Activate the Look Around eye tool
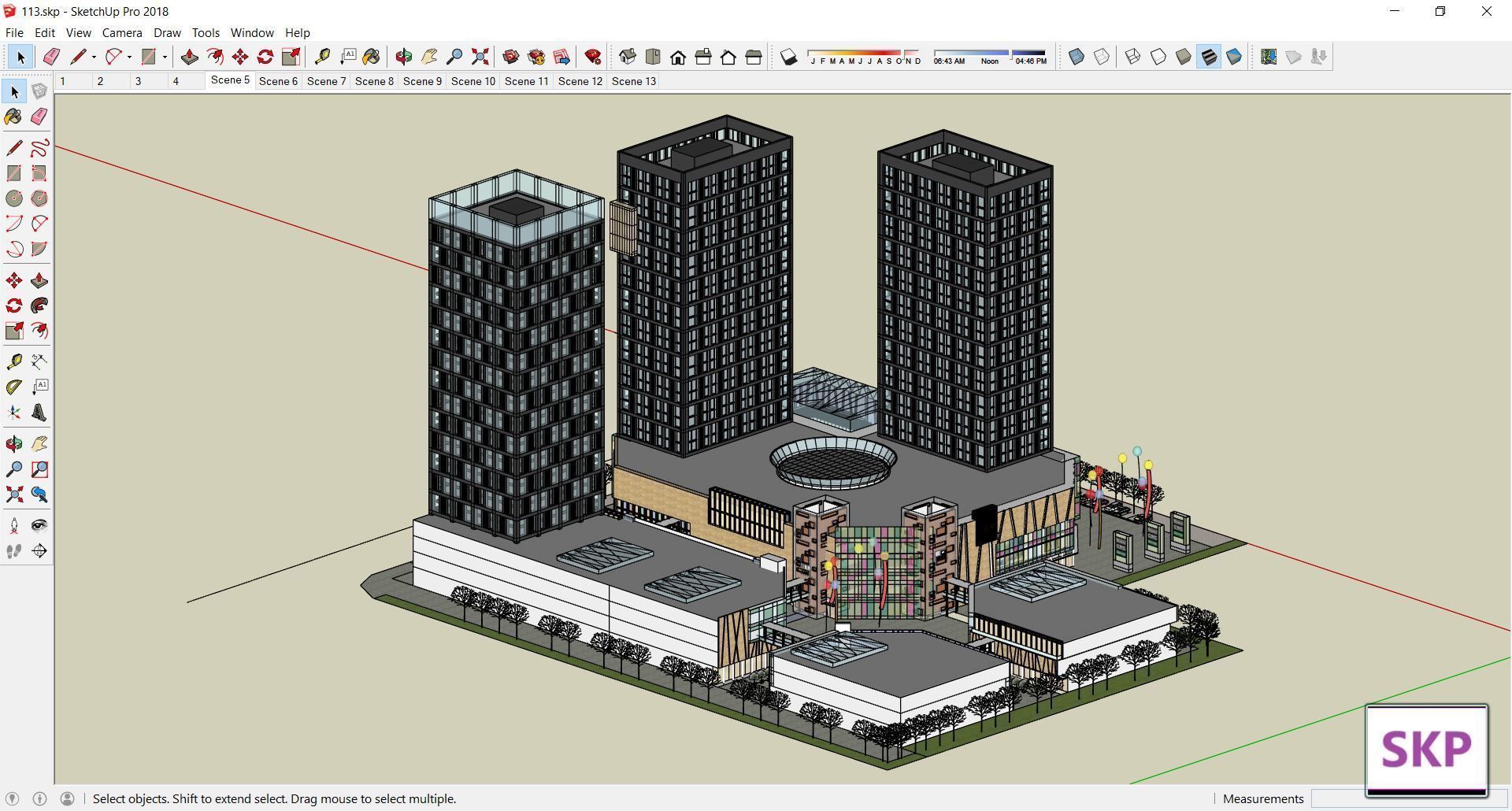Screen dimensions: 1512x811 point(39,525)
